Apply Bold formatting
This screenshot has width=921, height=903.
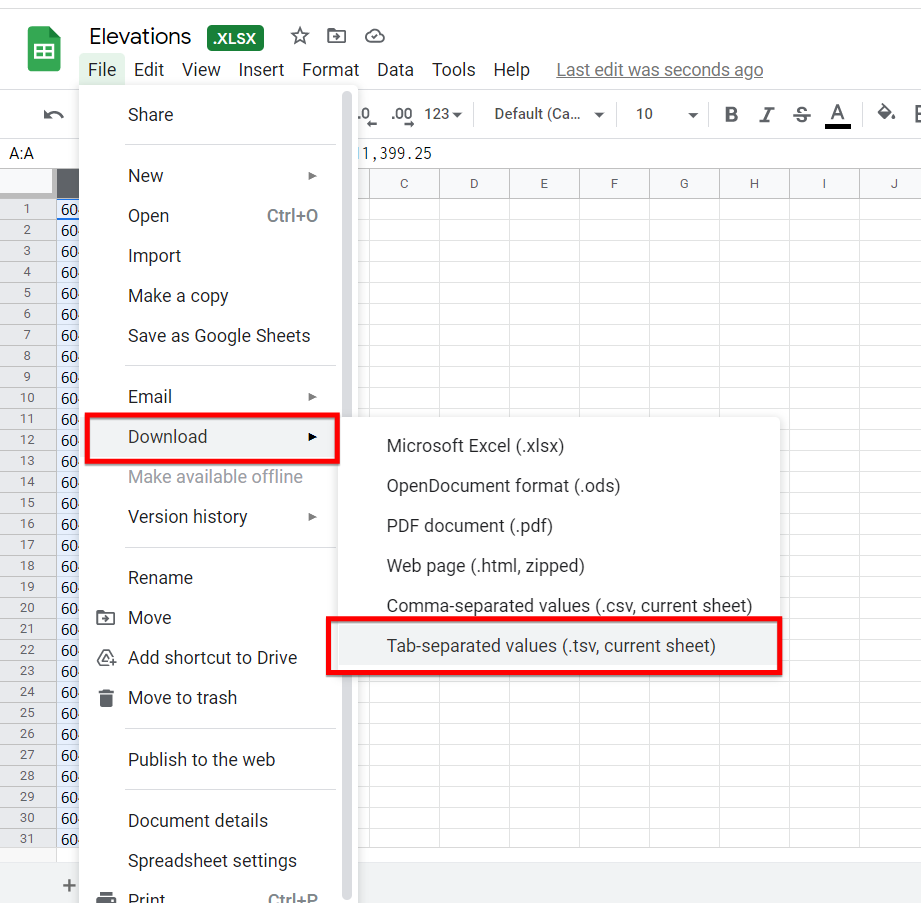(x=731, y=115)
